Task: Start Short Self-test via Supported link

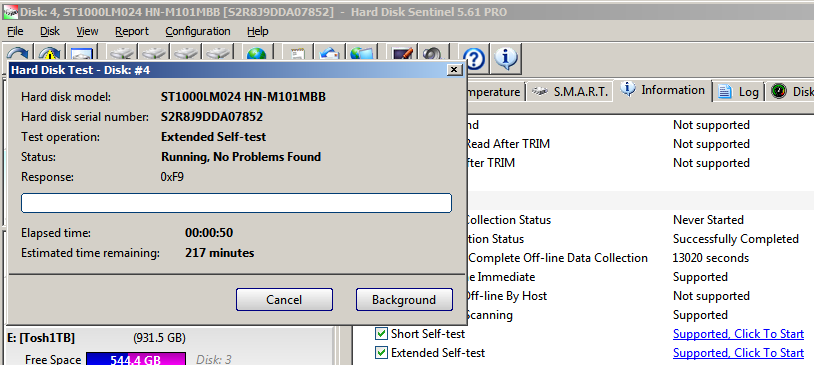Action: [738, 333]
